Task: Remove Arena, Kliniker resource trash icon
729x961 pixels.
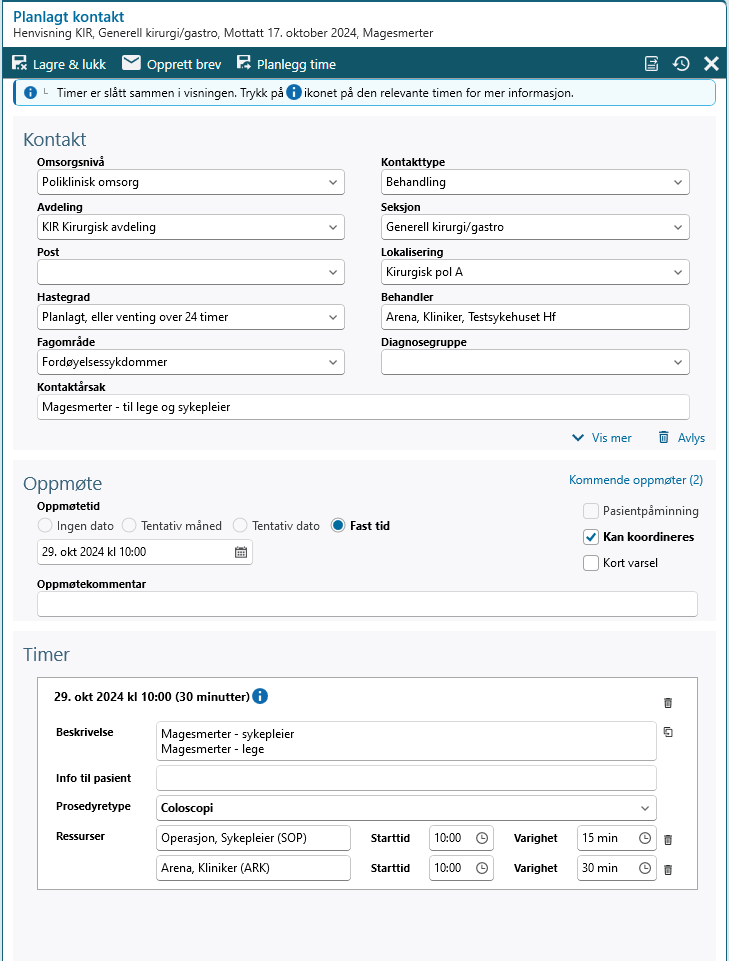Action: tap(668, 869)
